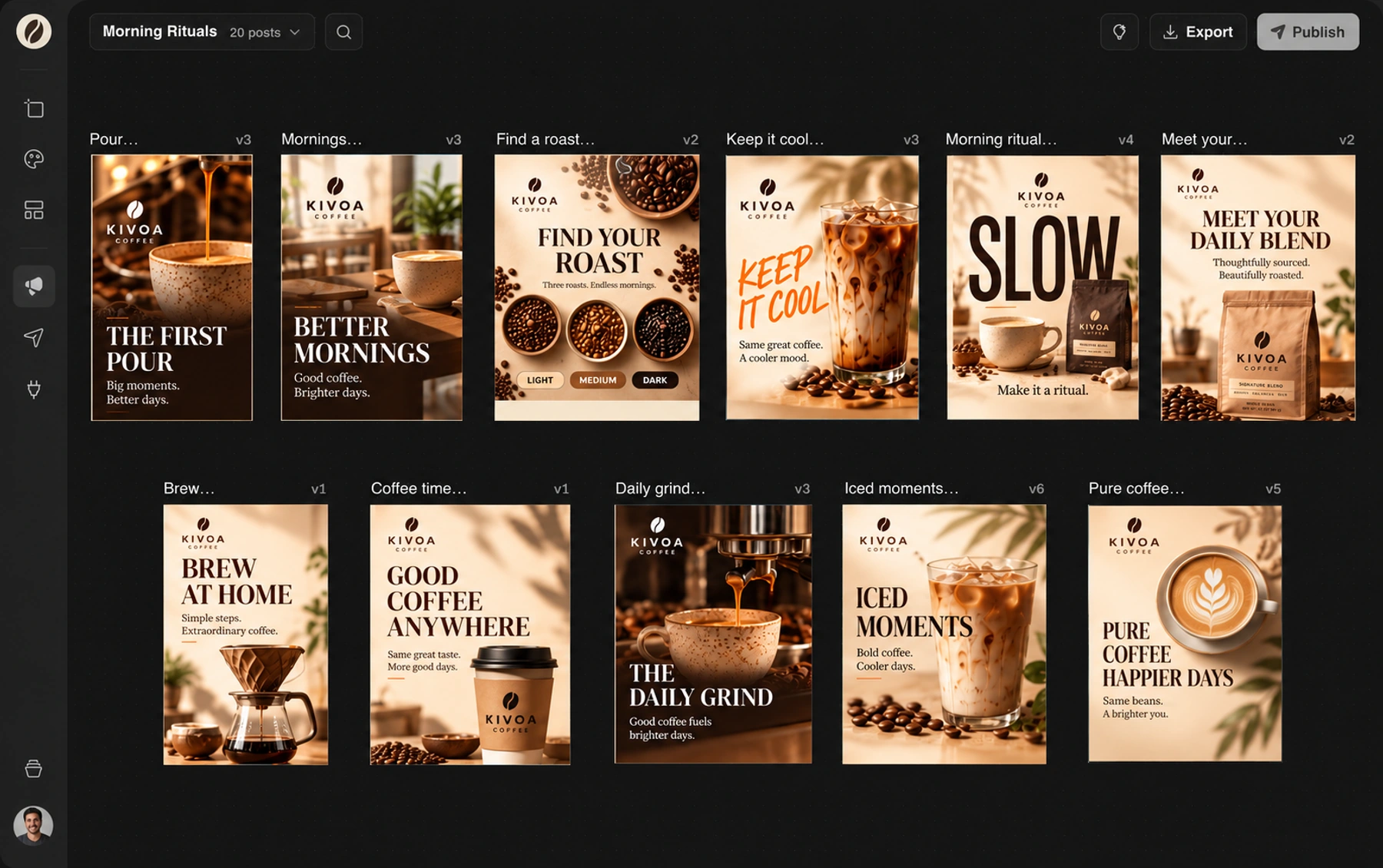Click the lightbulb ideas button
Viewport: 1383px width, 868px height.
(x=1119, y=31)
